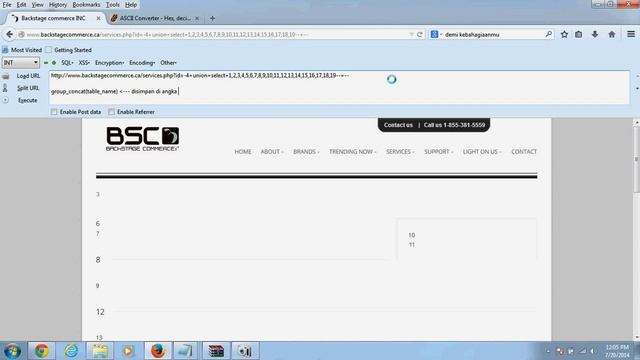Click the search magnifier icon

click(549, 34)
